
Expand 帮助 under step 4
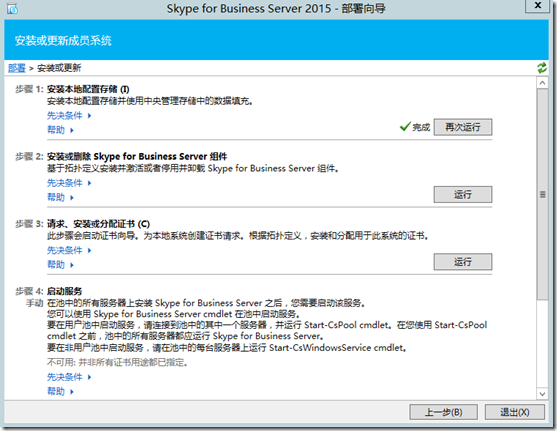[x=60, y=392]
